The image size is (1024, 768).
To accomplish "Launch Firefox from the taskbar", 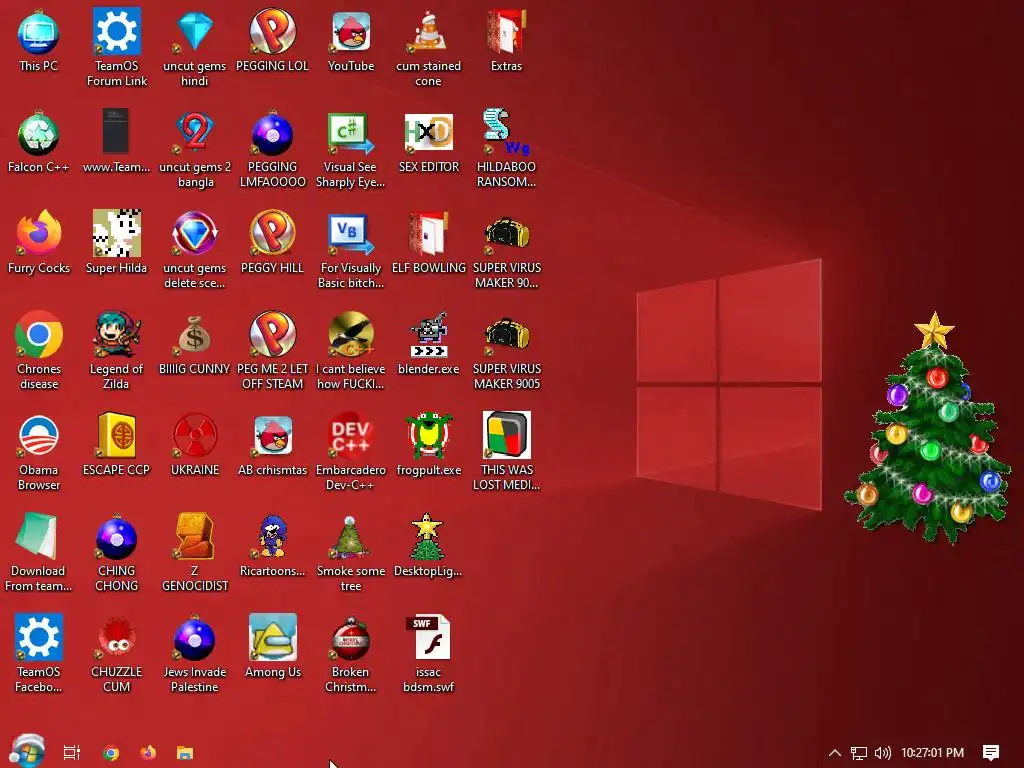I will (x=148, y=753).
